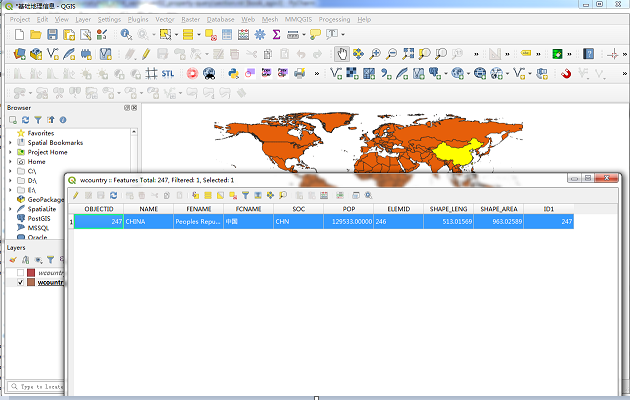Save the project with floppy icon
The image size is (630, 400).
click(x=52, y=35)
